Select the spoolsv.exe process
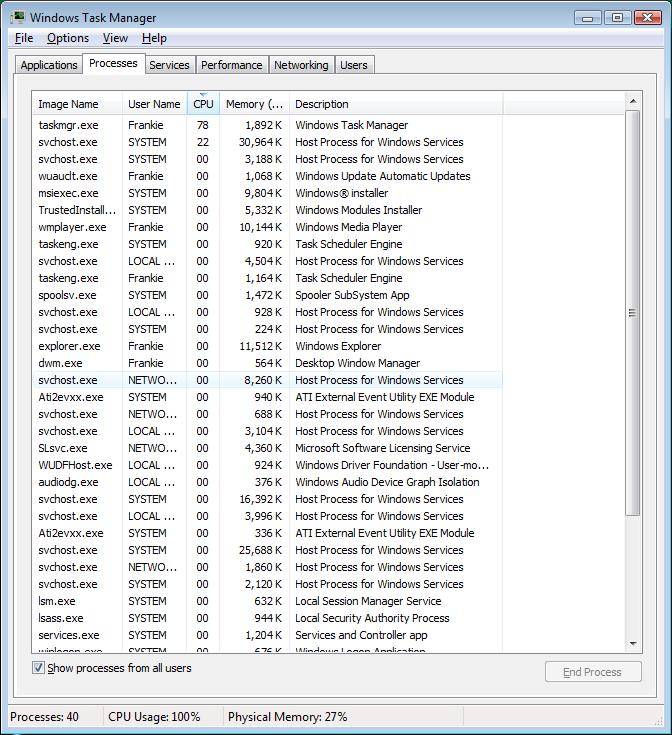The image size is (672, 735). tap(267, 295)
